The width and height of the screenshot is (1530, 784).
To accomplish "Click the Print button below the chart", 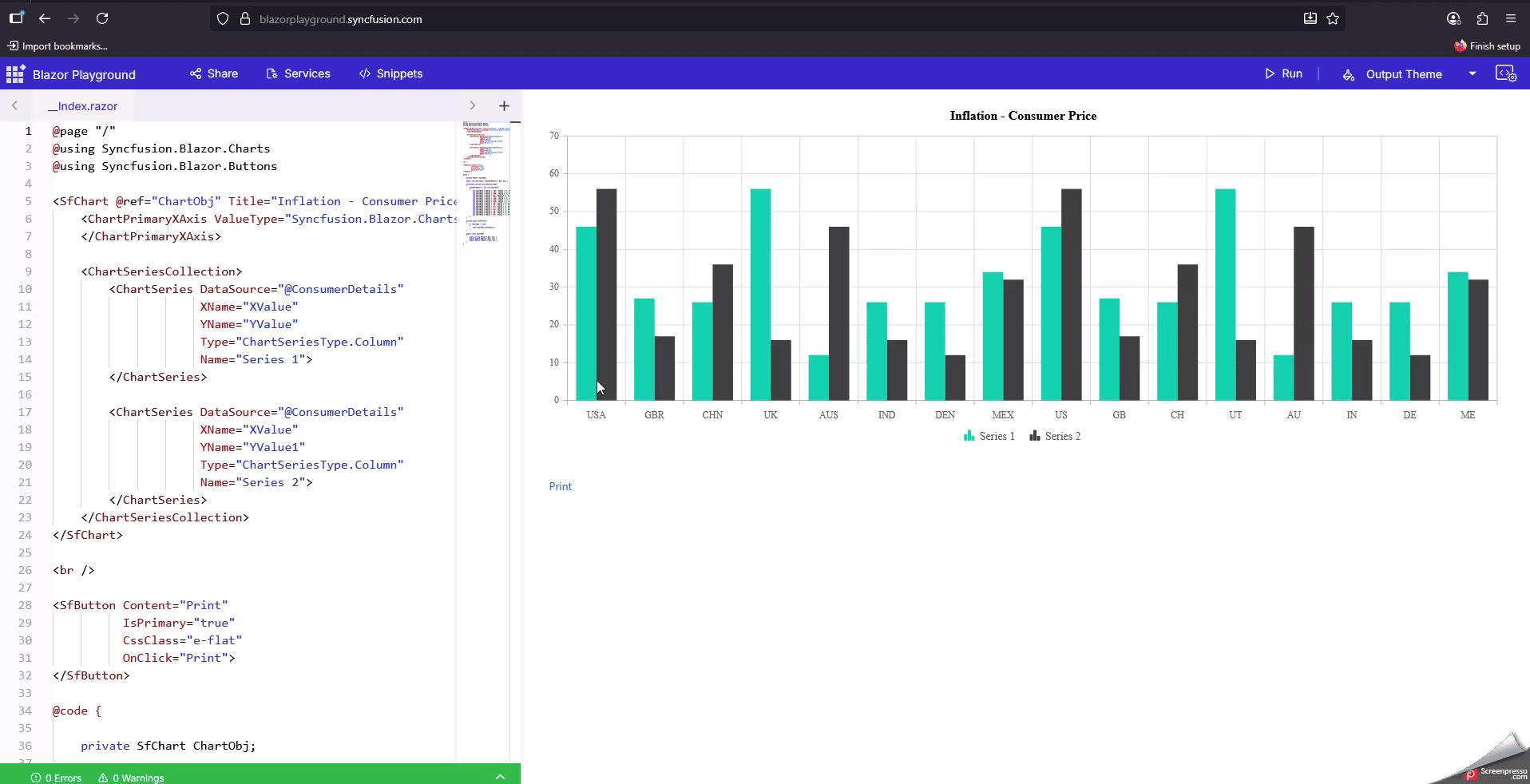I will pos(560,486).
